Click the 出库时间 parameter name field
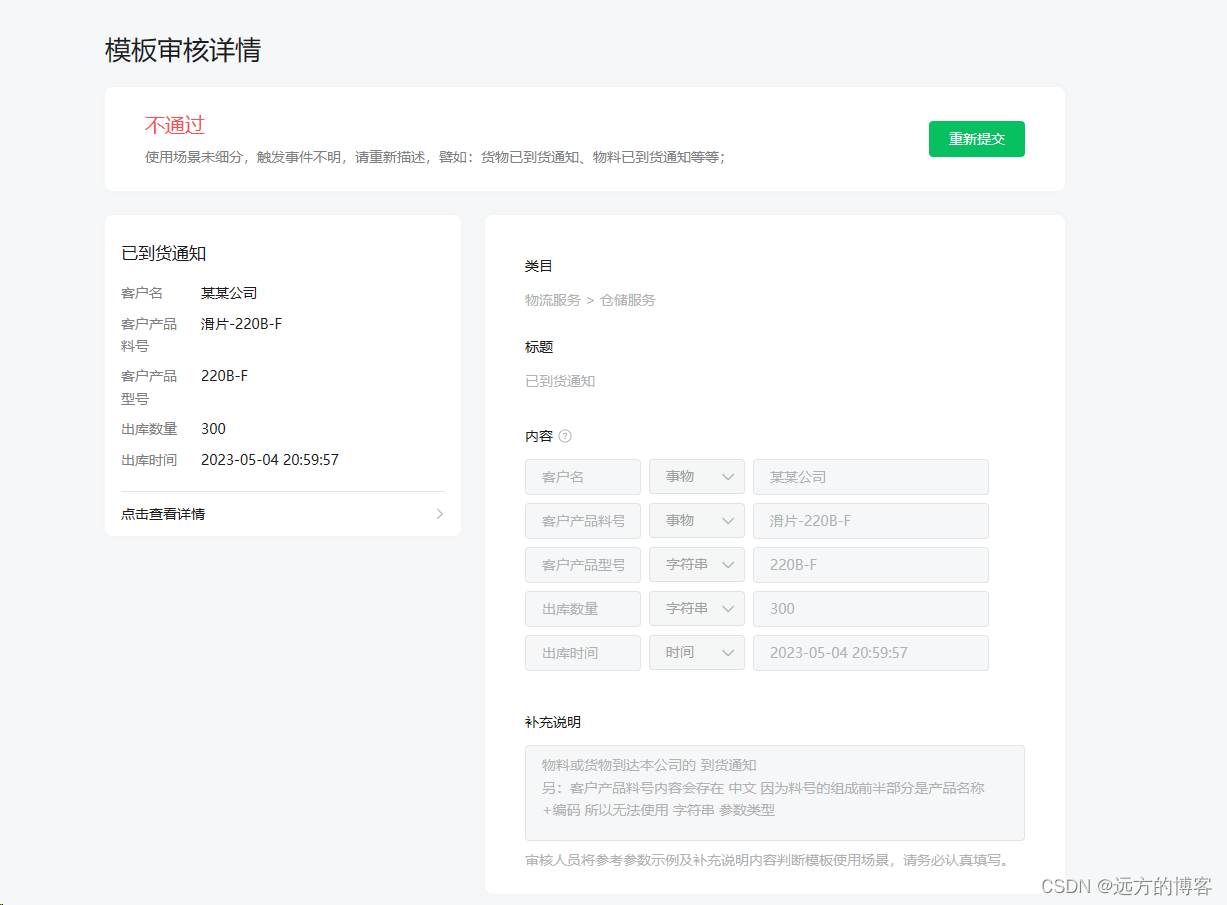The width and height of the screenshot is (1227, 905). click(x=583, y=653)
